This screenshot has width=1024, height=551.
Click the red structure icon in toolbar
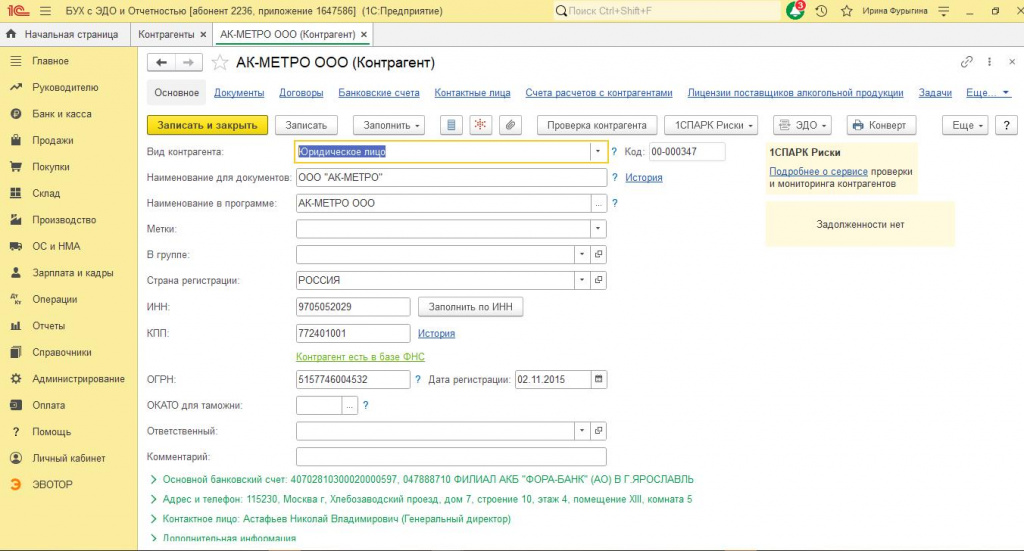481,125
